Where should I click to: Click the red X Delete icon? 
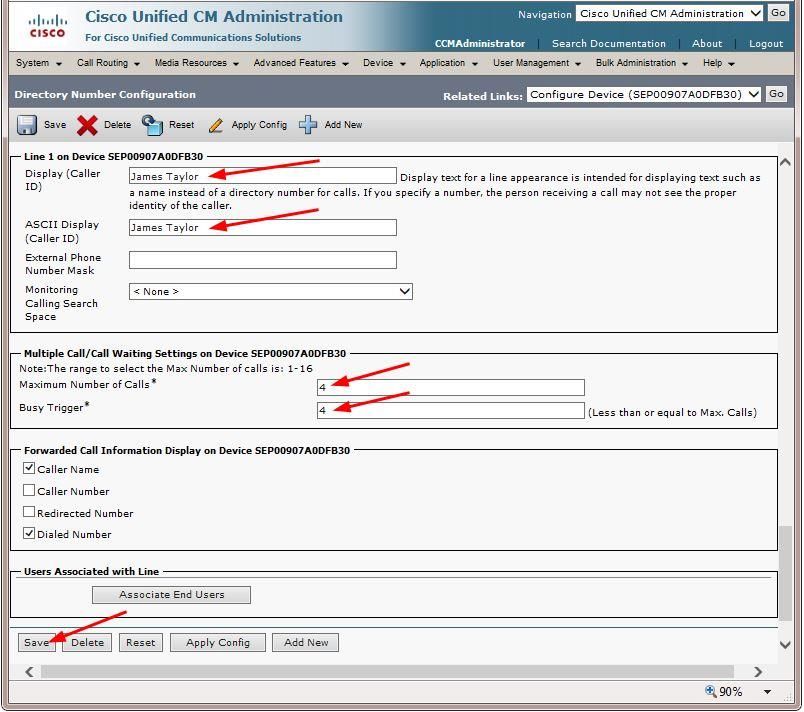87,125
